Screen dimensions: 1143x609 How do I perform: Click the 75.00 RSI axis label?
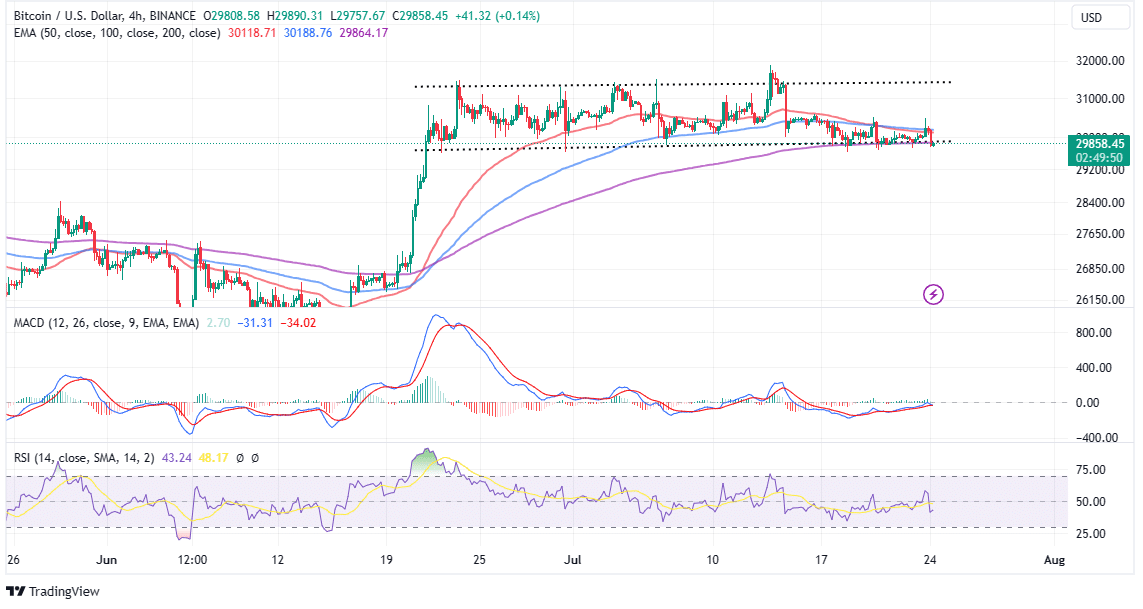(x=1090, y=470)
